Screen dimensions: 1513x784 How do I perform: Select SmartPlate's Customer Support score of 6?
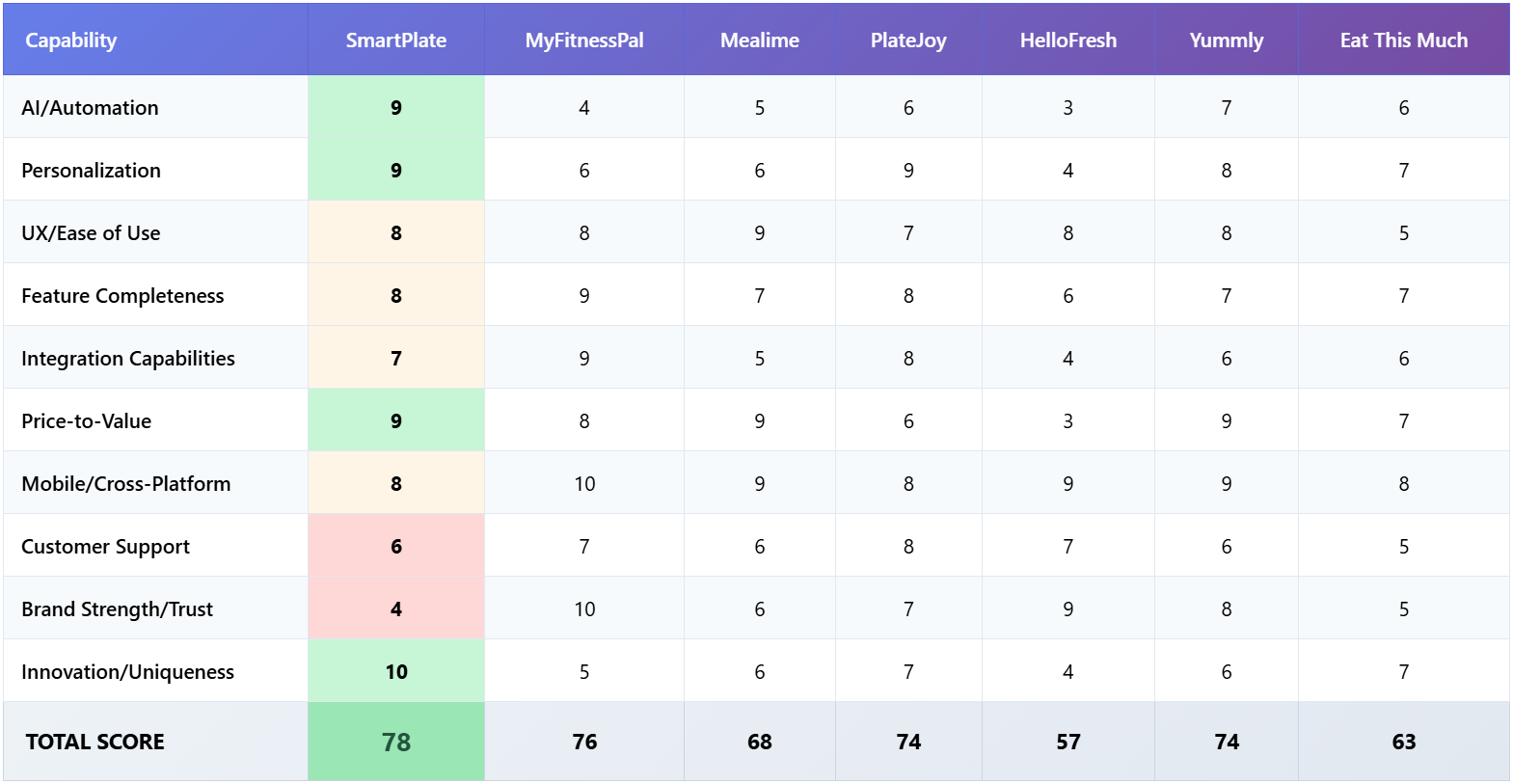click(395, 547)
